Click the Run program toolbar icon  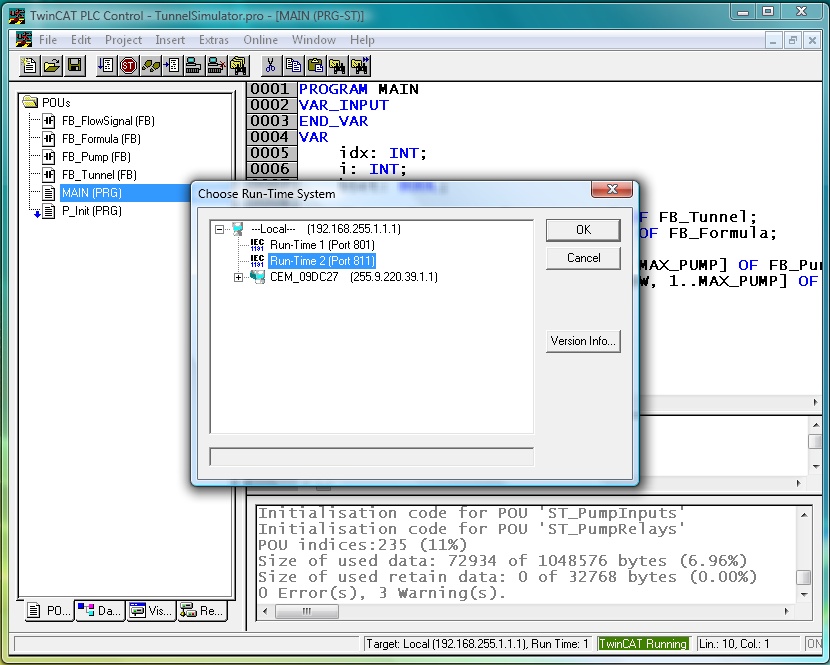pyautogui.click(x=106, y=66)
